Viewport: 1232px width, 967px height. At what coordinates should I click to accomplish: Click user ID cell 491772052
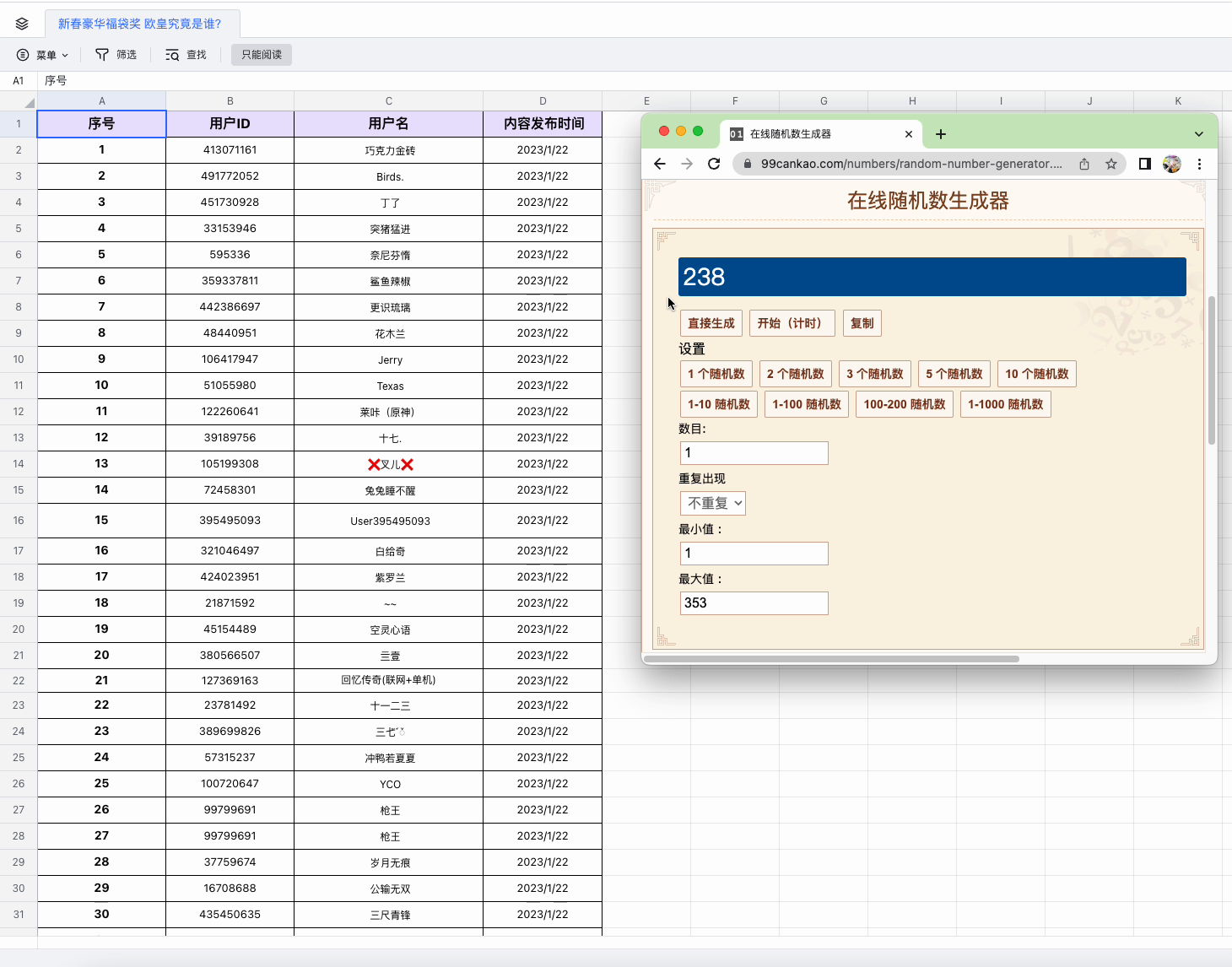[230, 176]
